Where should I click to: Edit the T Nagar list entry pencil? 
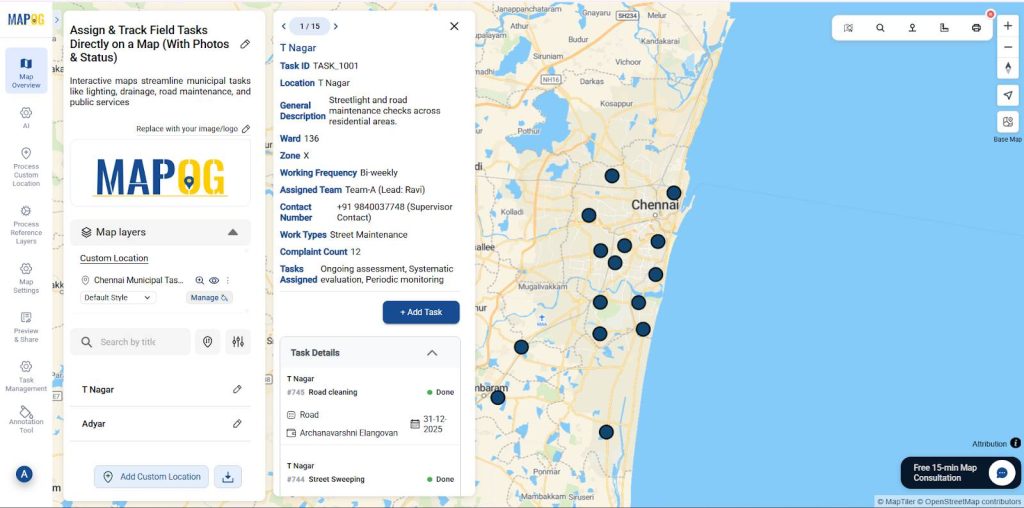click(237, 389)
